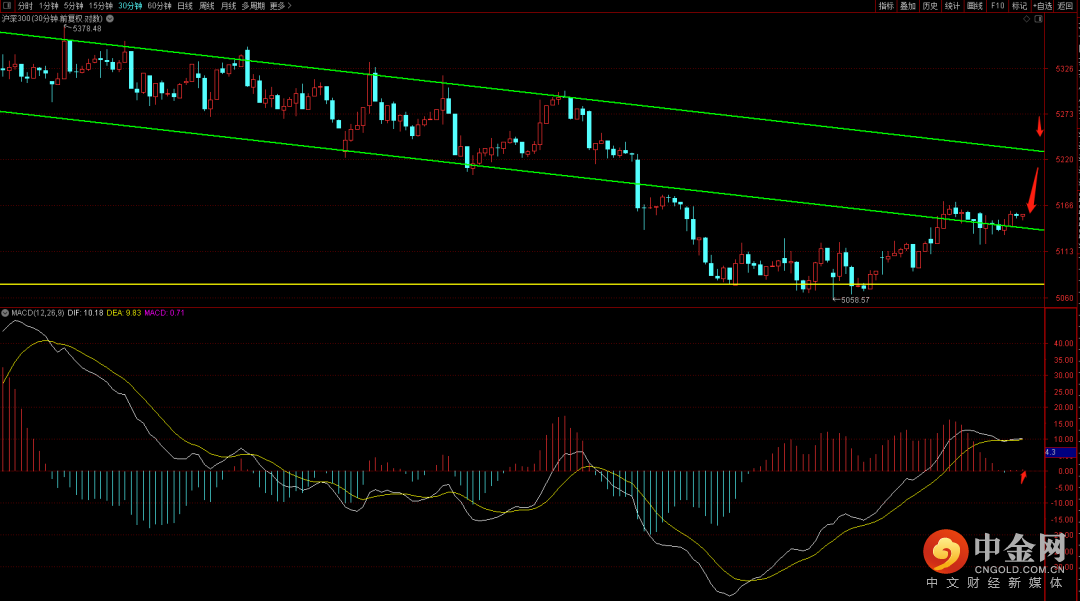Screen dimensions: 1080x601
Task: Open the 多周期 multi-period view
Action: [253, 6]
